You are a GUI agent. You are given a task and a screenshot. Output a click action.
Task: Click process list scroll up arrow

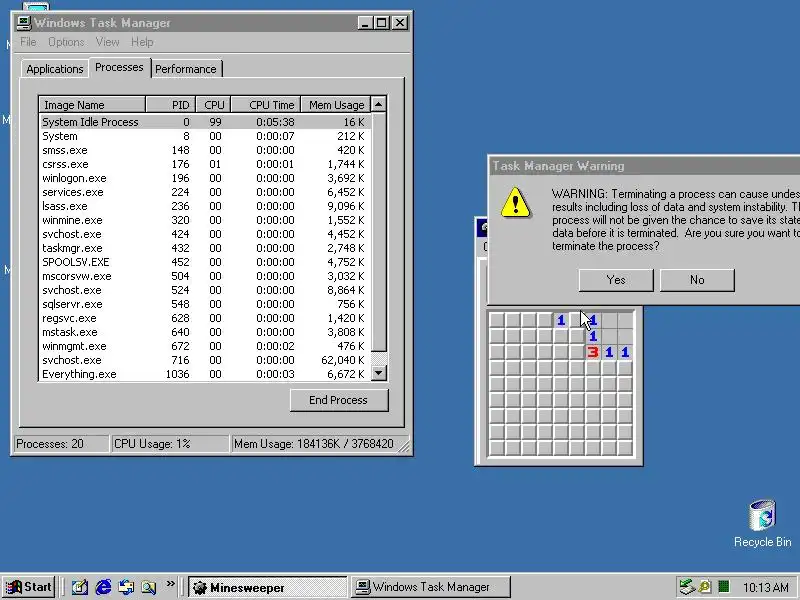click(x=379, y=105)
